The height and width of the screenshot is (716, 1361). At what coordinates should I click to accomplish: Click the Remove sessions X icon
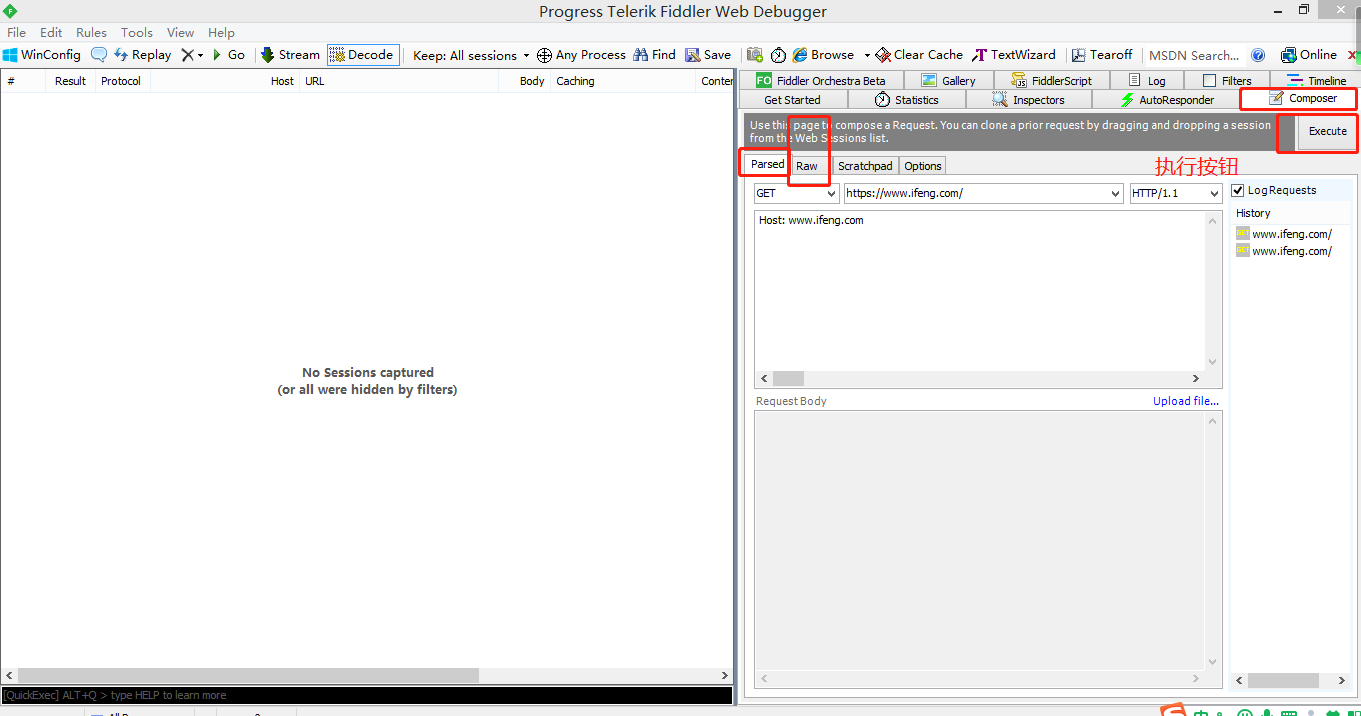coord(187,55)
